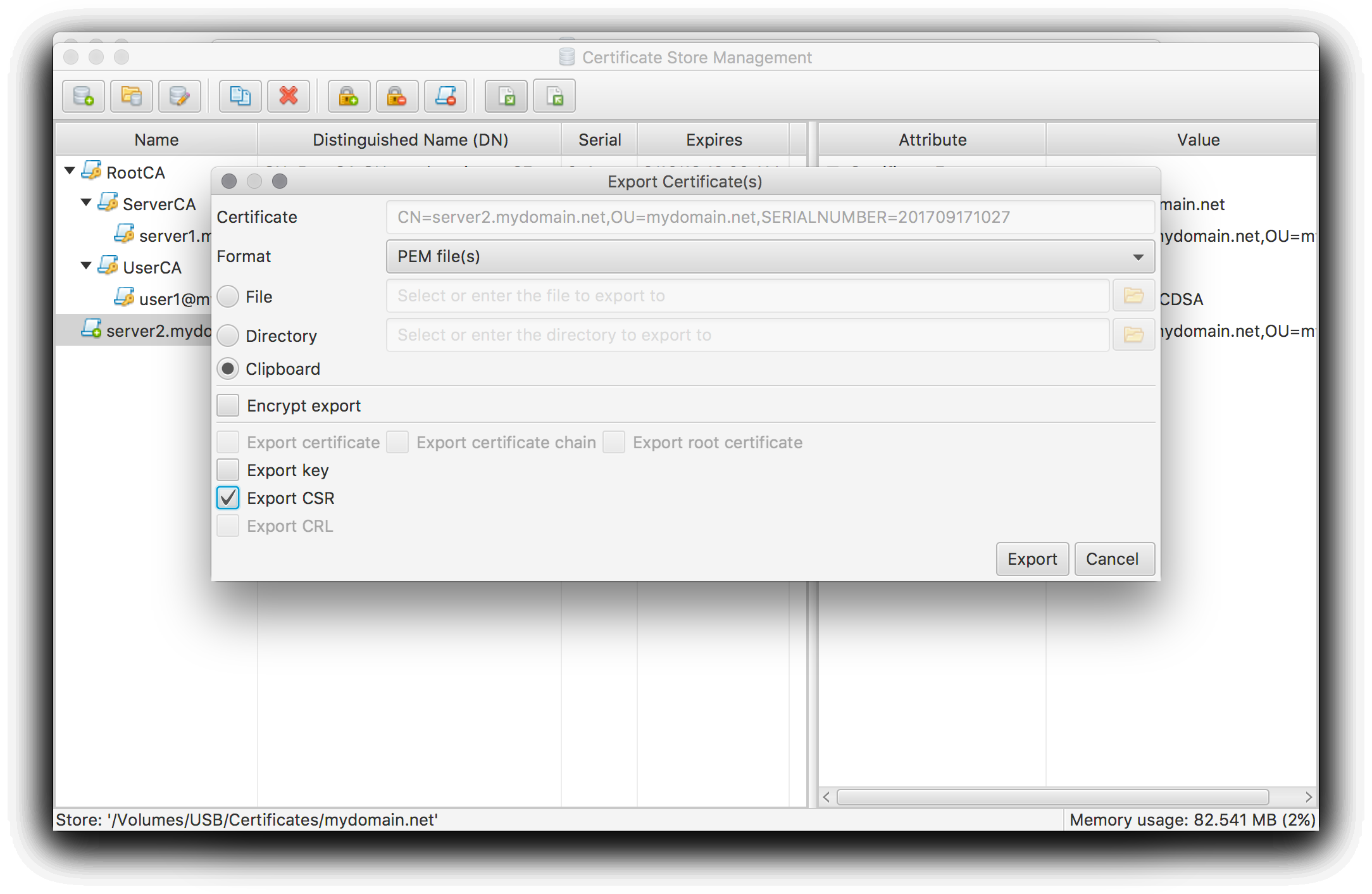Click the Export button
Viewport: 1372px width, 894px height.
coord(1031,559)
